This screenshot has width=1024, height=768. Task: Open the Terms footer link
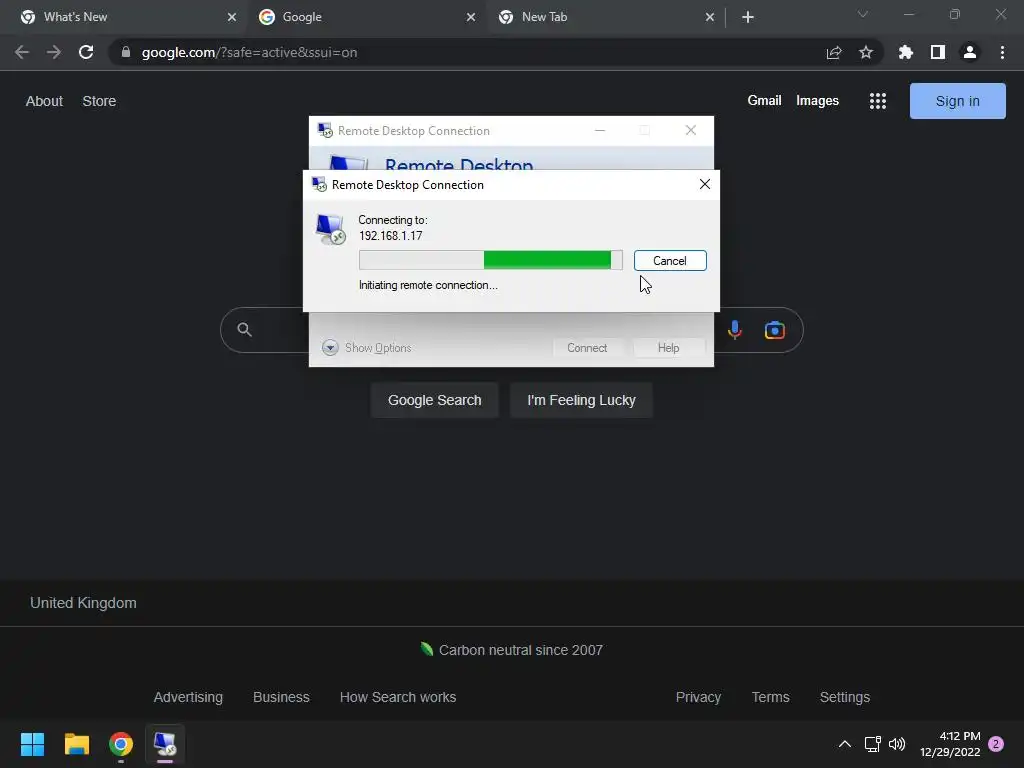pos(770,697)
